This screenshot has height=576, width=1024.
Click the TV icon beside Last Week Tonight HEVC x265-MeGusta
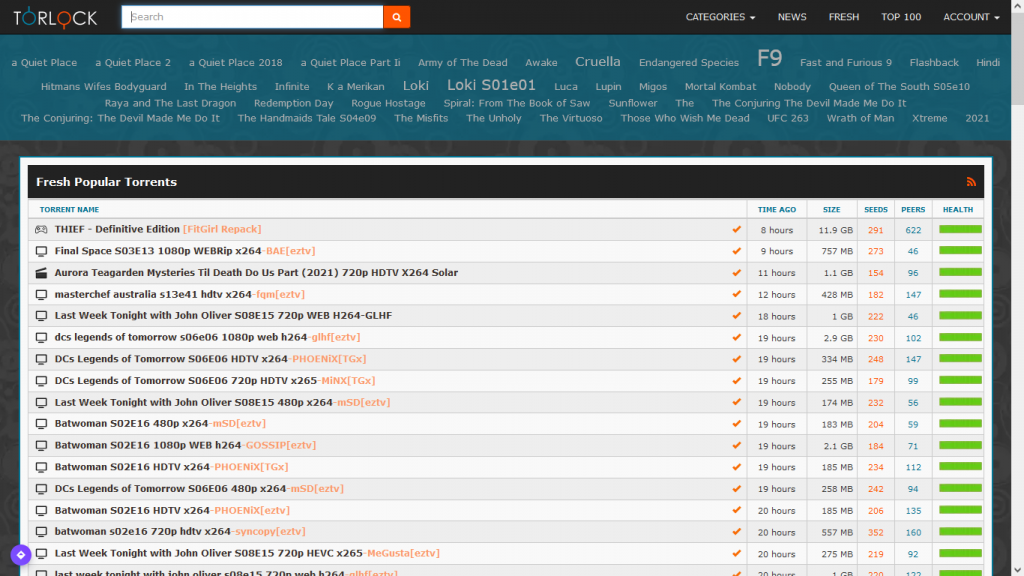pos(41,553)
